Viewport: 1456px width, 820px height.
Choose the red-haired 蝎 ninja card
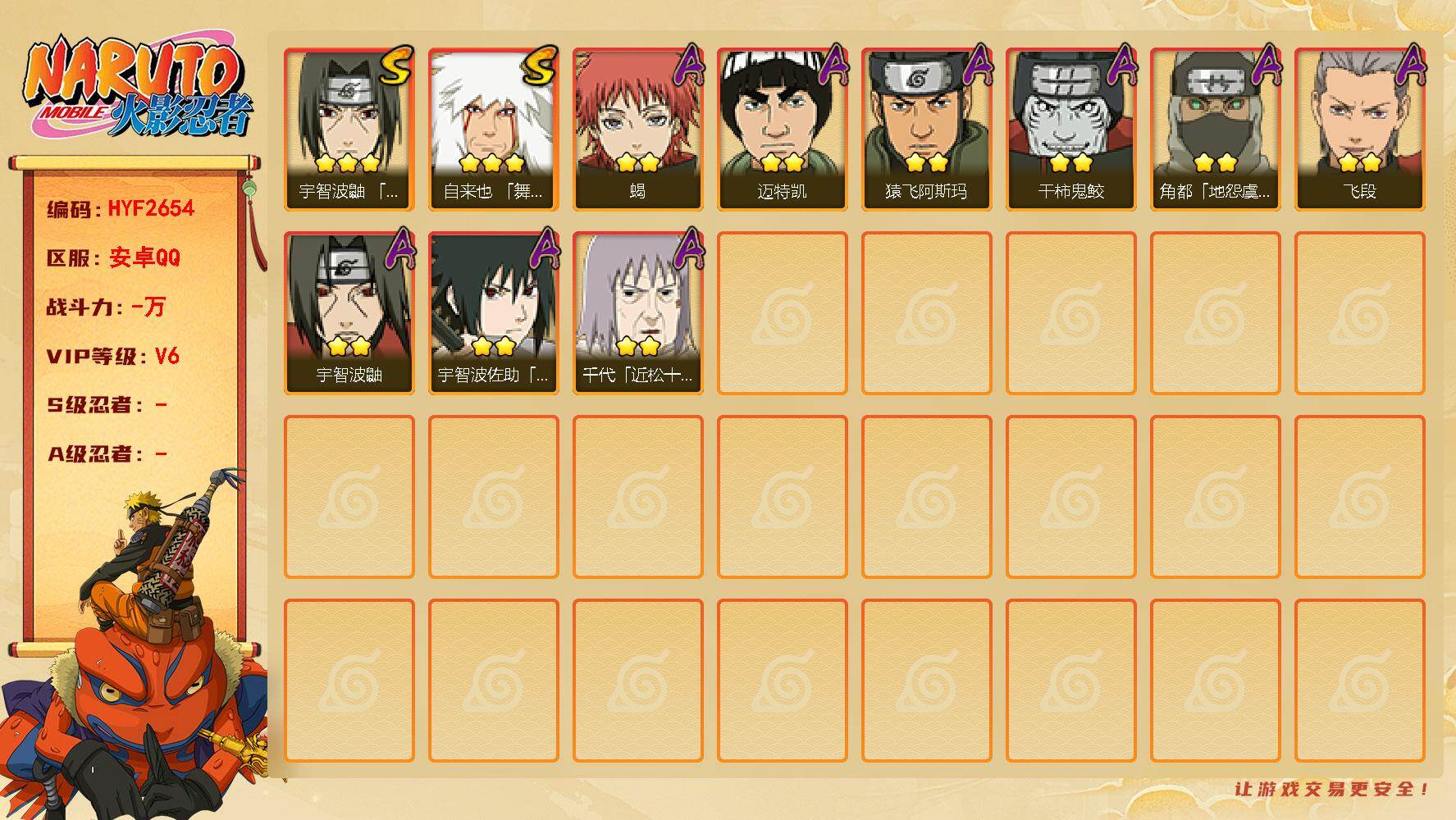(638, 130)
